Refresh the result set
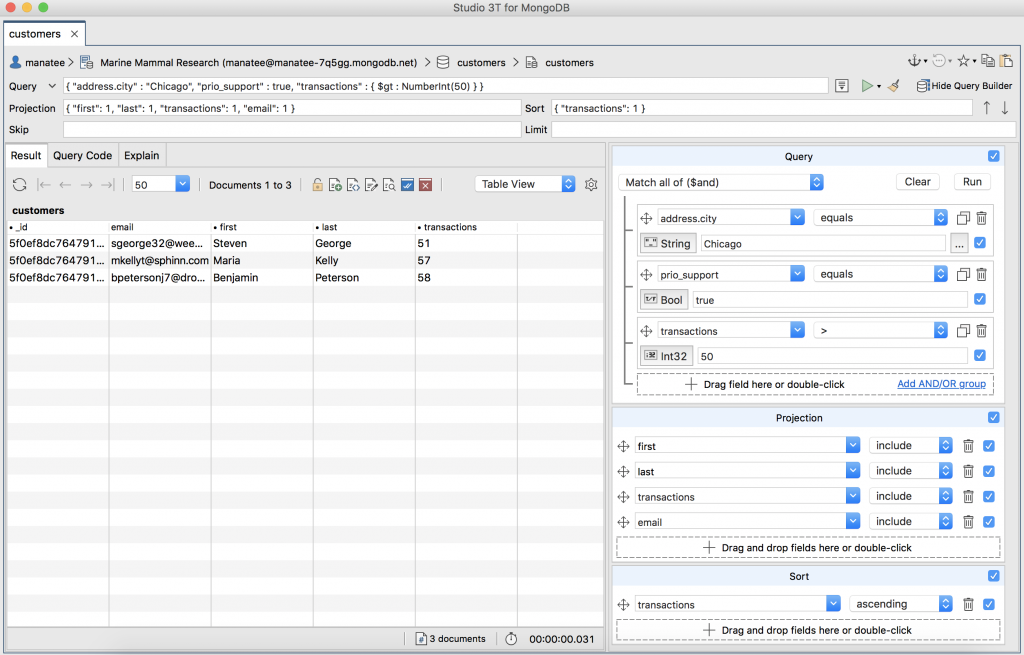Viewport: 1024px width, 655px height. coord(20,185)
